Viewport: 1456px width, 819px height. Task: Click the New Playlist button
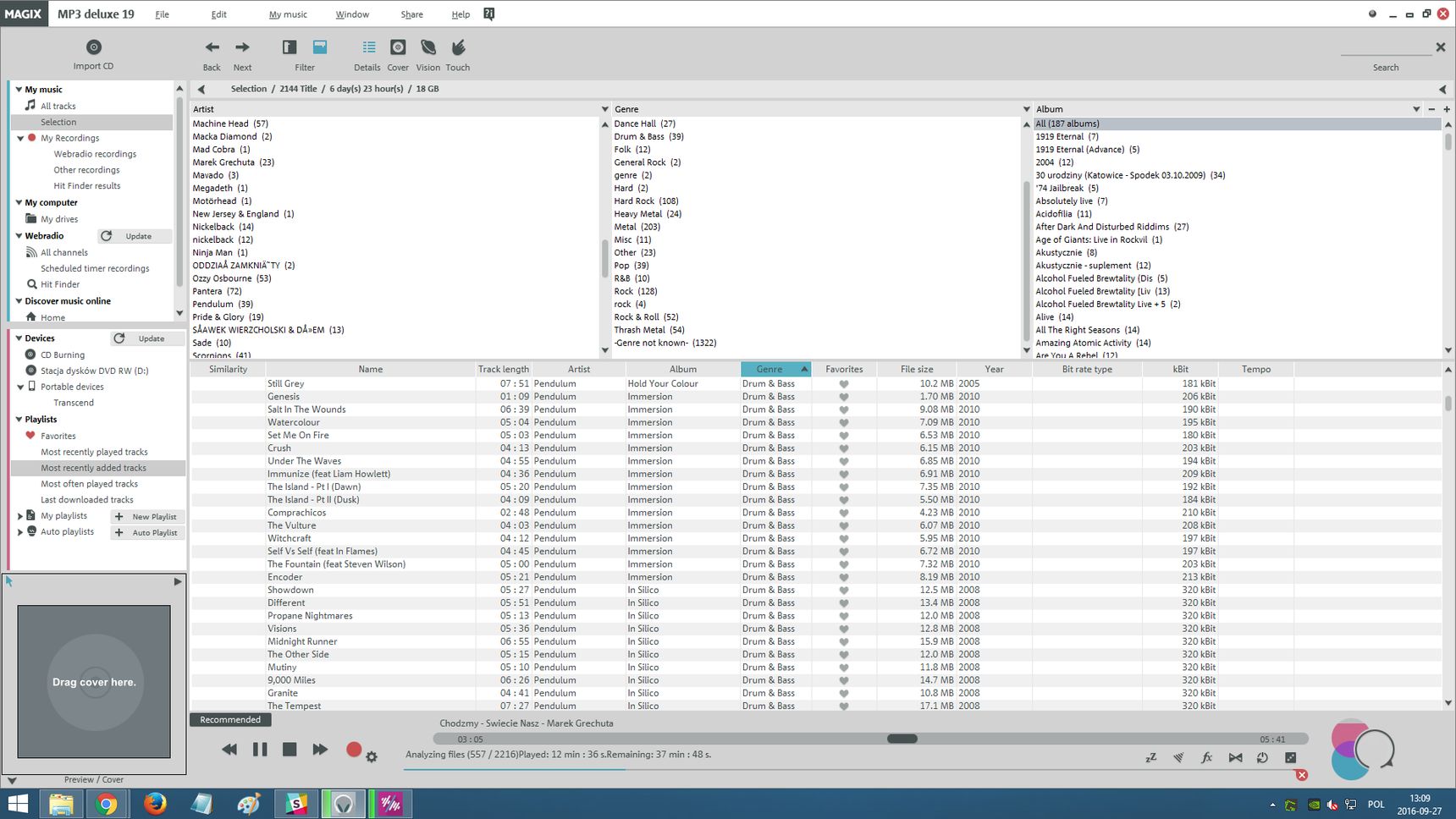coord(147,516)
